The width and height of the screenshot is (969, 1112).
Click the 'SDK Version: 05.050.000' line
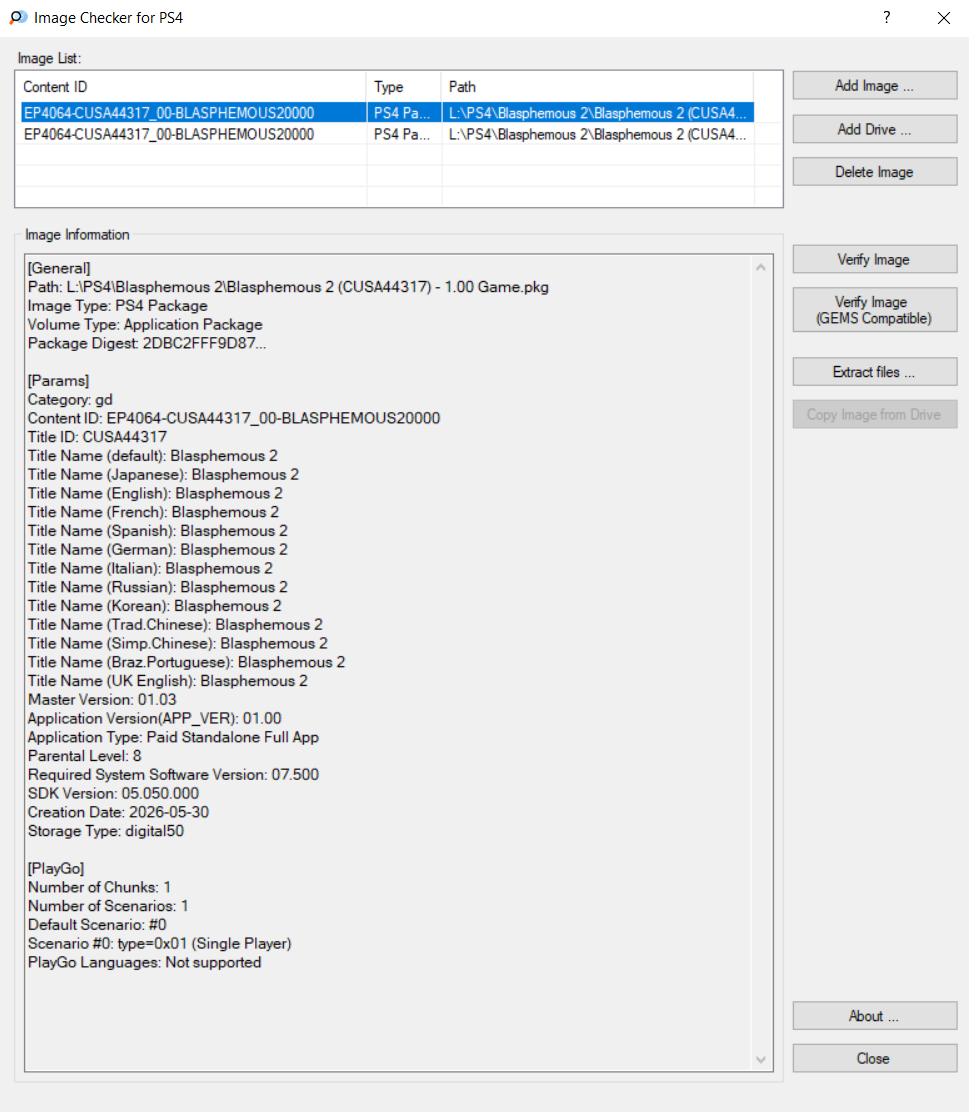pos(113,794)
